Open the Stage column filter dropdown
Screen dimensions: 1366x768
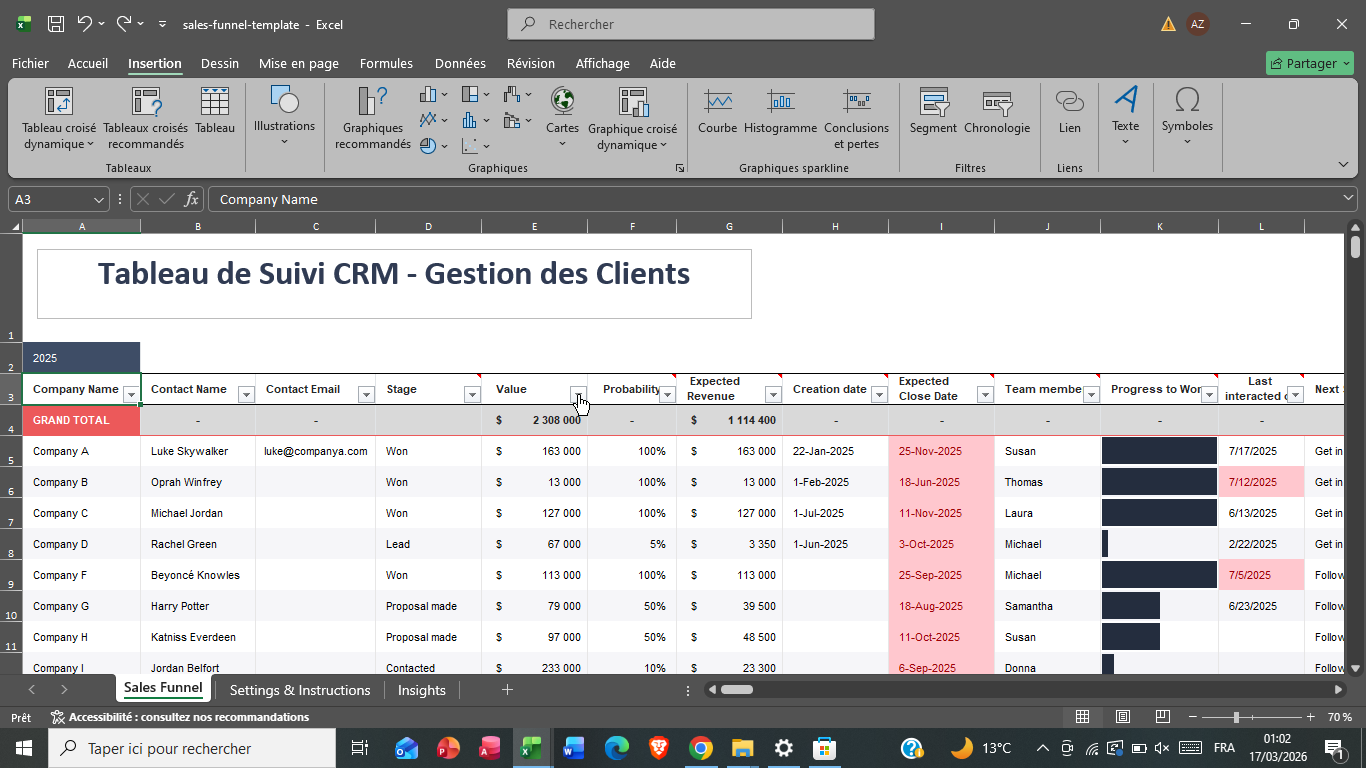[472, 395]
